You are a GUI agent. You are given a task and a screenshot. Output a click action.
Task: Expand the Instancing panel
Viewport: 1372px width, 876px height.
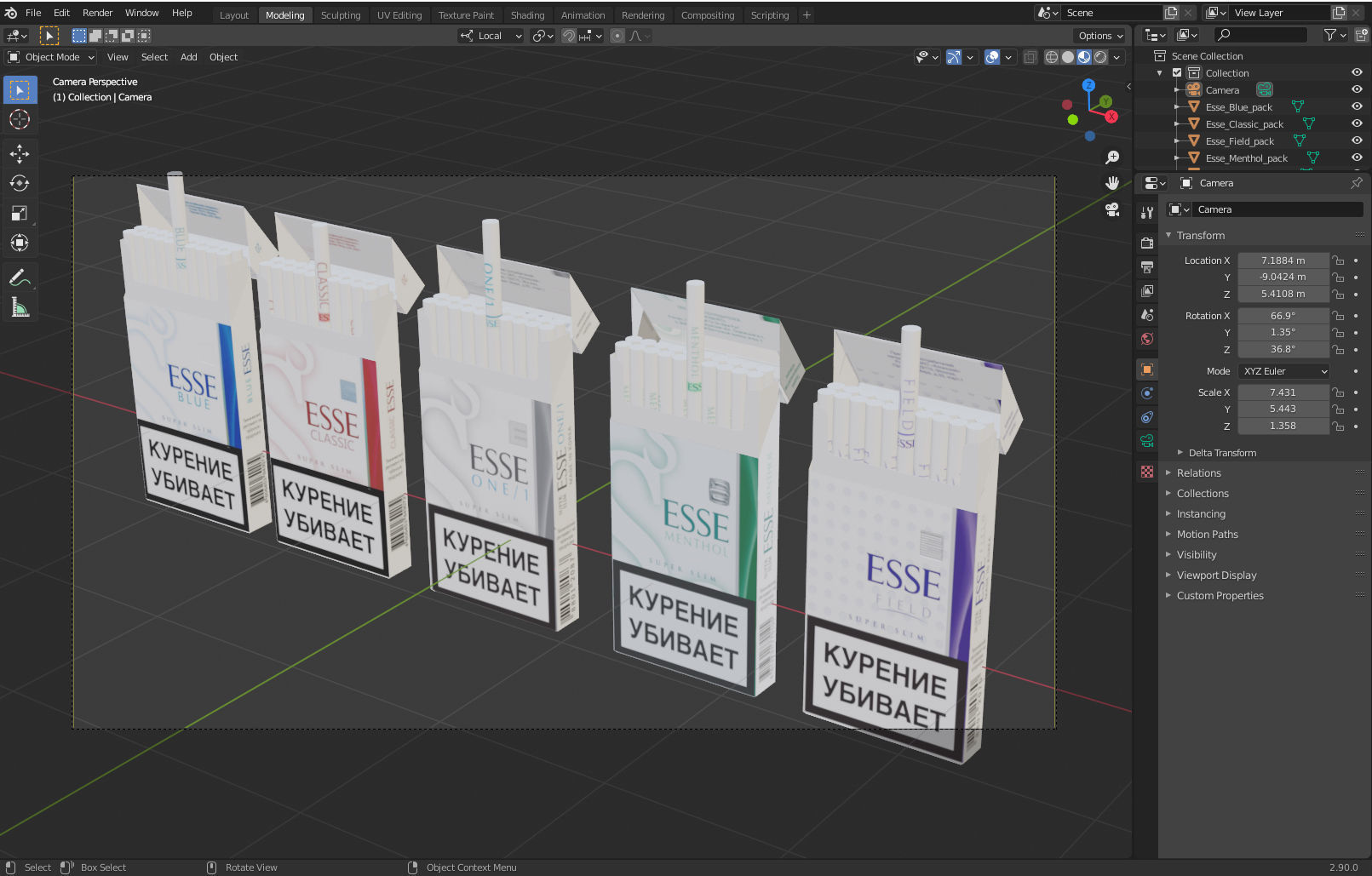pos(1201,514)
